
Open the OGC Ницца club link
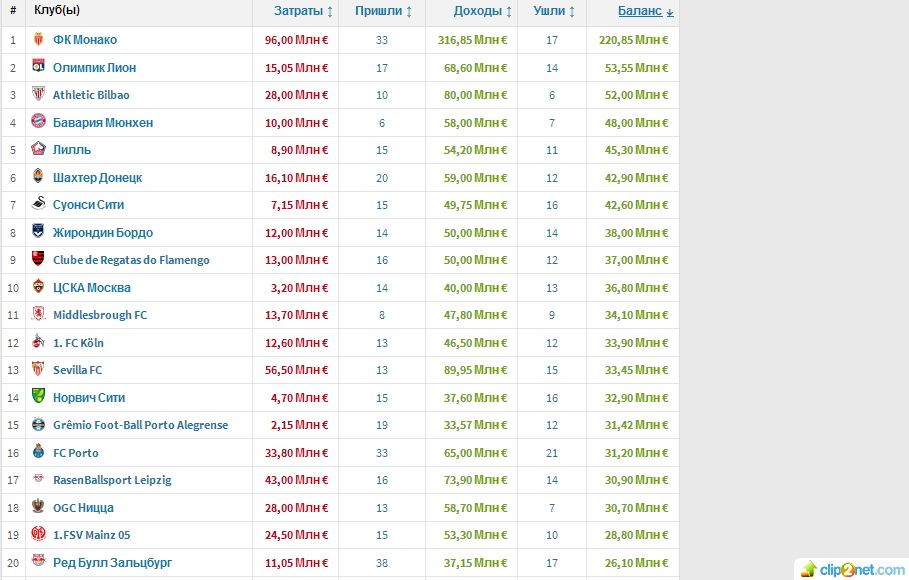click(x=83, y=508)
